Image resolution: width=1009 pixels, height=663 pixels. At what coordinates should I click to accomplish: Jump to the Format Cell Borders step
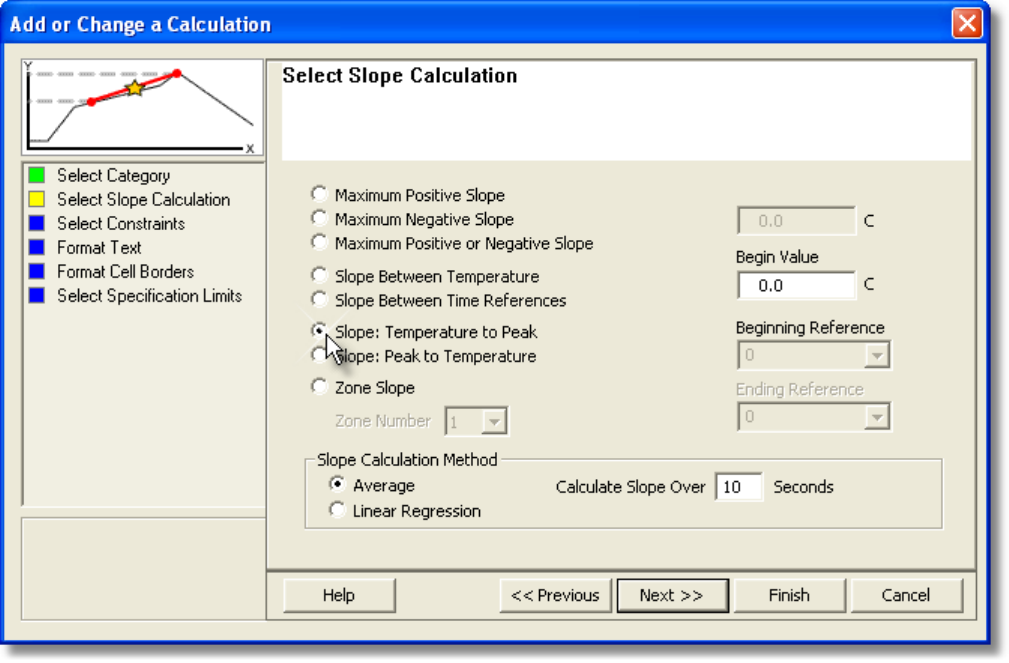tap(125, 272)
